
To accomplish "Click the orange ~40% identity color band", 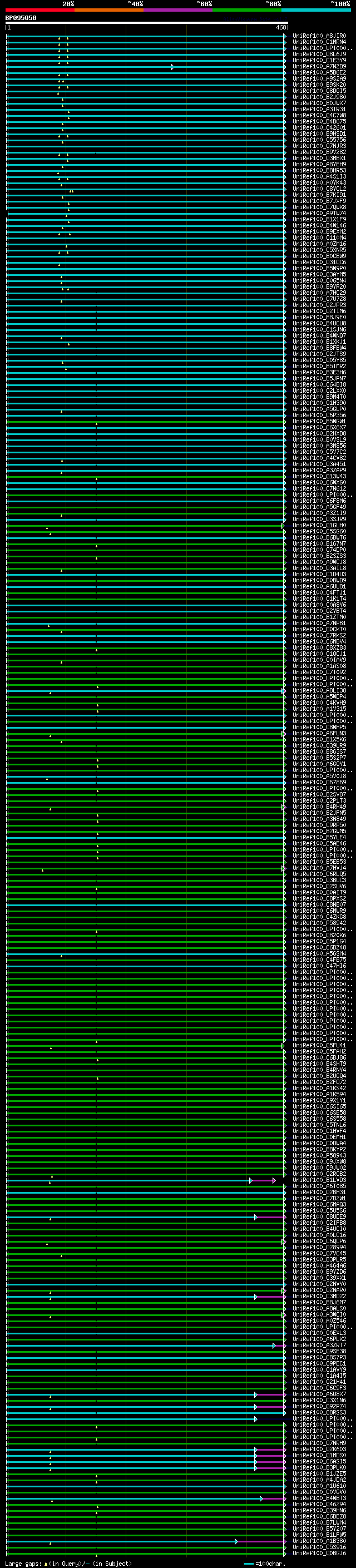I will 109,10.
